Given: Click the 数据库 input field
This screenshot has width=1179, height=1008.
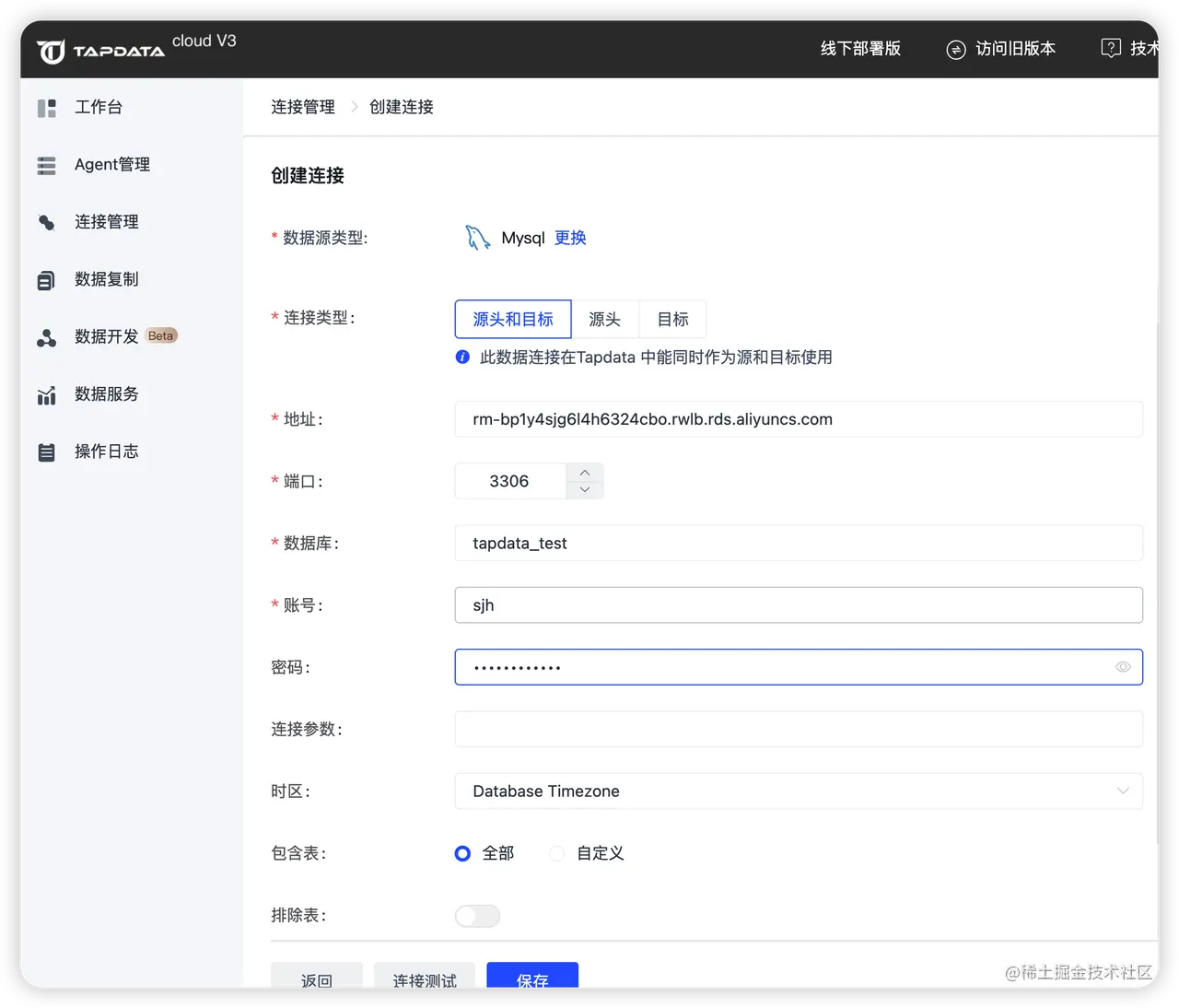Looking at the screenshot, I should 799,544.
